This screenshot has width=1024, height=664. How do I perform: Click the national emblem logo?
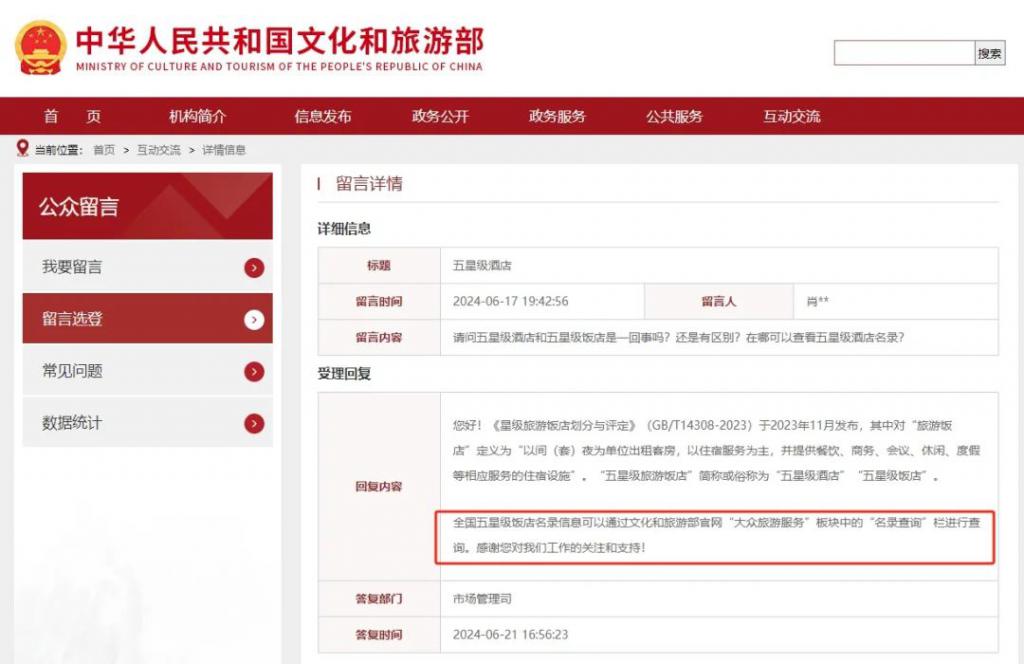point(40,48)
